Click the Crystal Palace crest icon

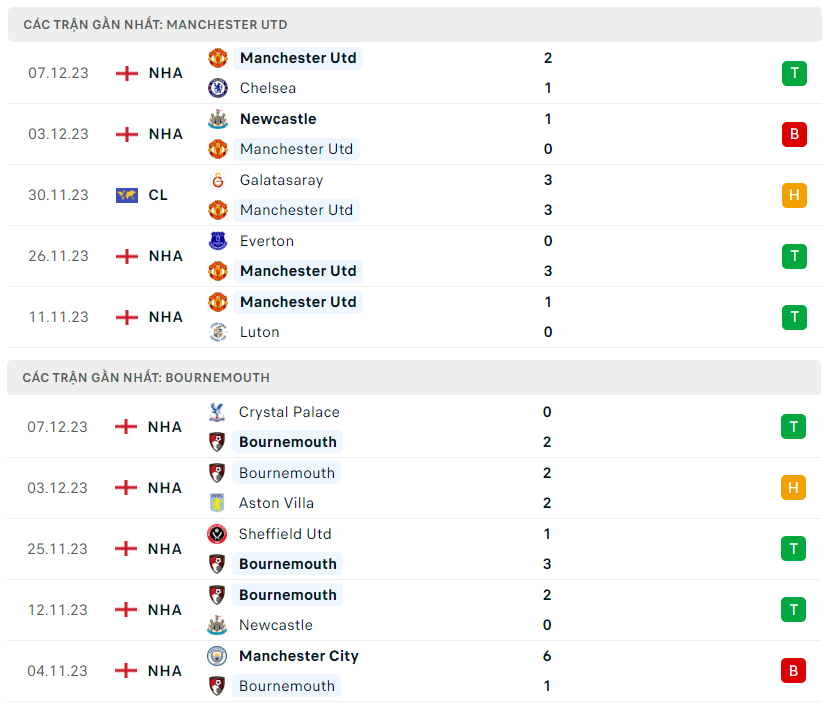click(216, 412)
